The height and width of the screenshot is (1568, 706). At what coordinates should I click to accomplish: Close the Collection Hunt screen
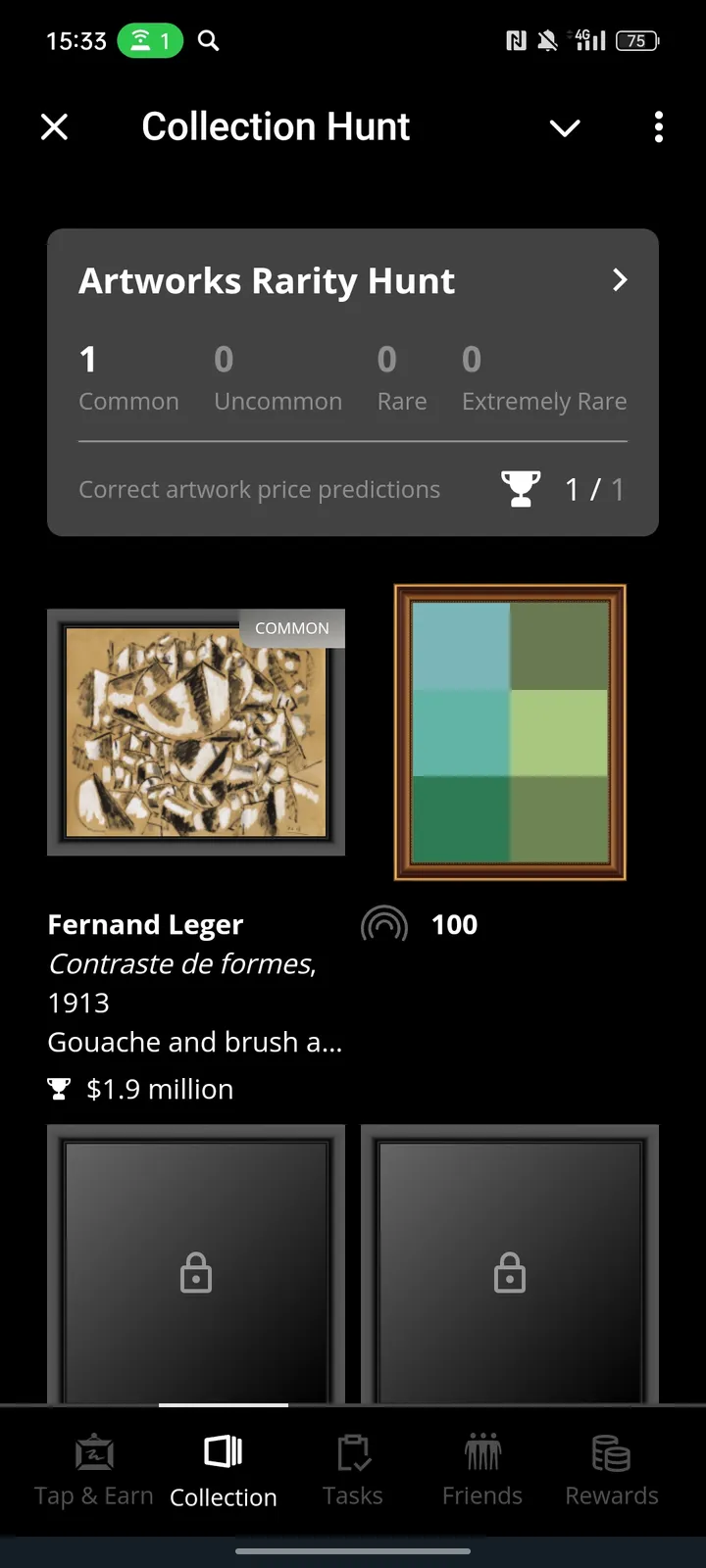point(55,126)
